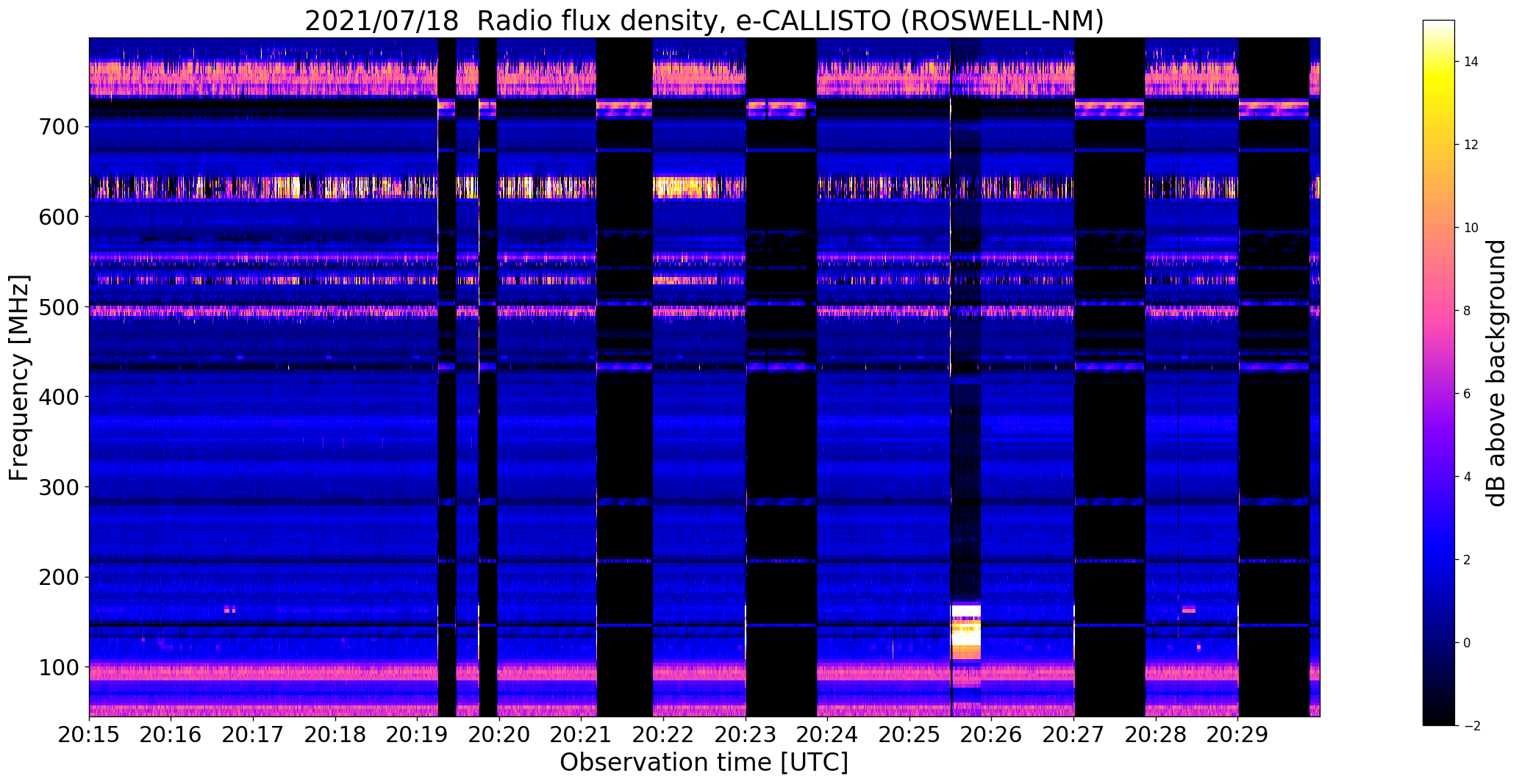Click the 600 MHz frequency tick label
Image resolution: width=1519 pixels, height=784 pixels.
click(59, 216)
